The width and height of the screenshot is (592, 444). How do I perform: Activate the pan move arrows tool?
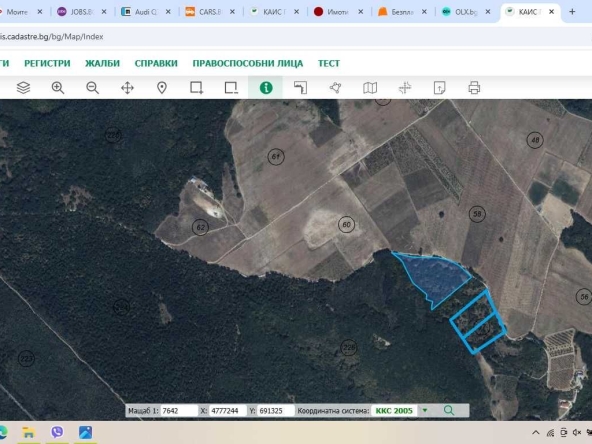[127, 88]
